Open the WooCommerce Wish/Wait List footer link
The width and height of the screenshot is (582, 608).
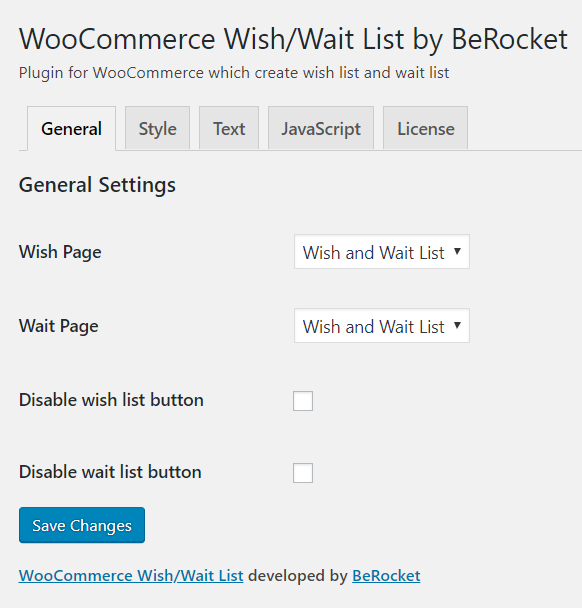pyautogui.click(x=131, y=576)
